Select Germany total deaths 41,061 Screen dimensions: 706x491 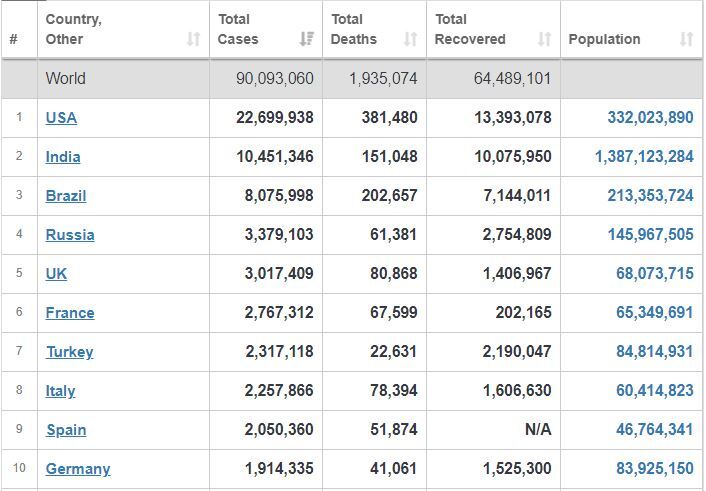pos(394,469)
